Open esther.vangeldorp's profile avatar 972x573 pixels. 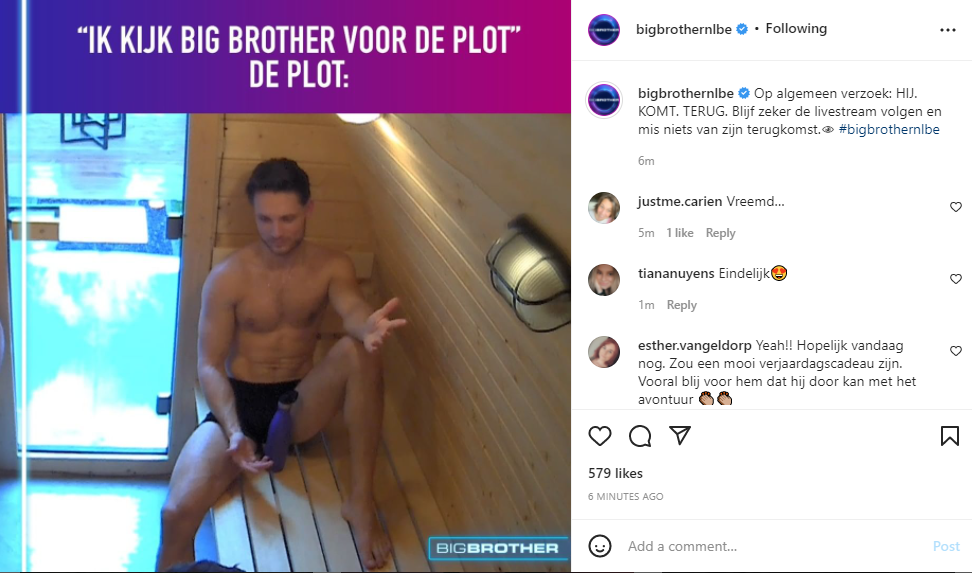pos(604,352)
